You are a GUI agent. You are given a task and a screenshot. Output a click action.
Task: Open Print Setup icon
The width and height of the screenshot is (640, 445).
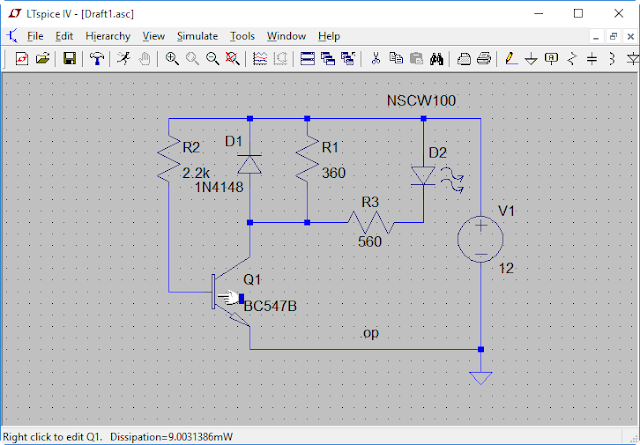click(464, 59)
